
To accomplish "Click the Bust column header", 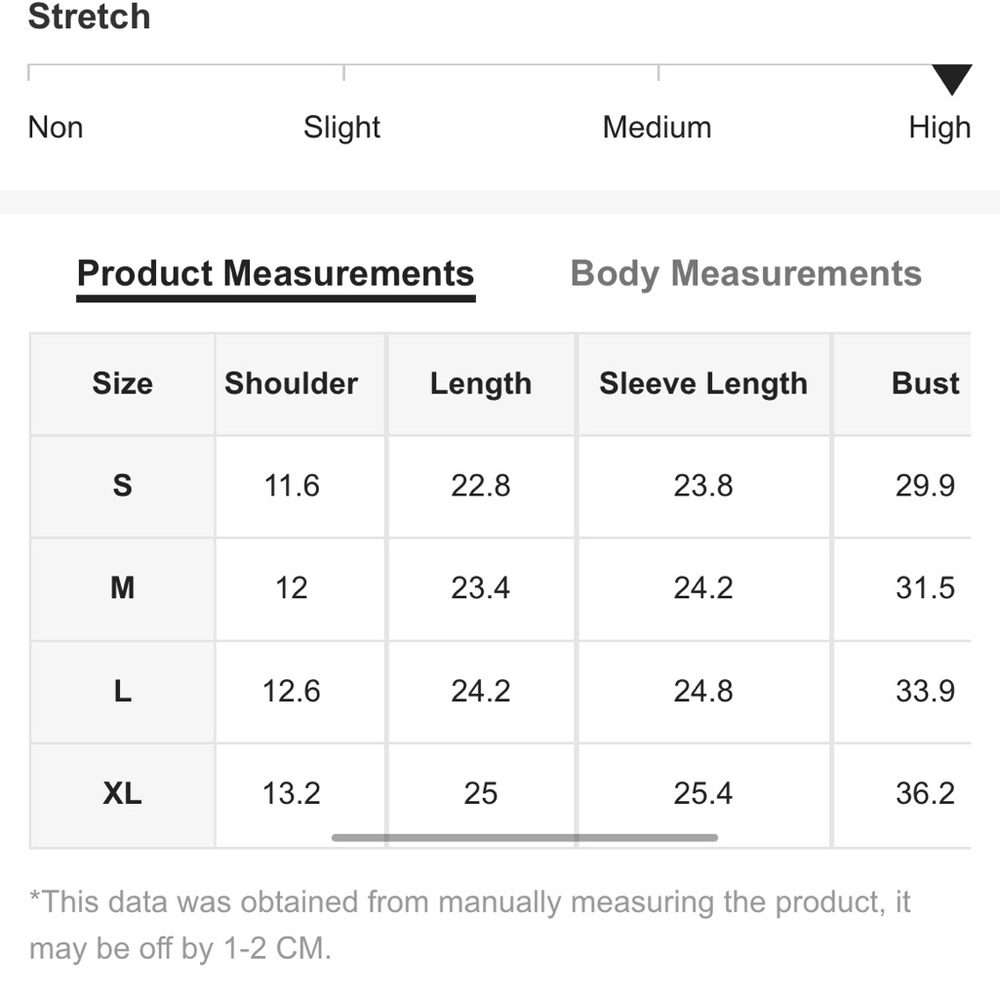I will pos(925,384).
